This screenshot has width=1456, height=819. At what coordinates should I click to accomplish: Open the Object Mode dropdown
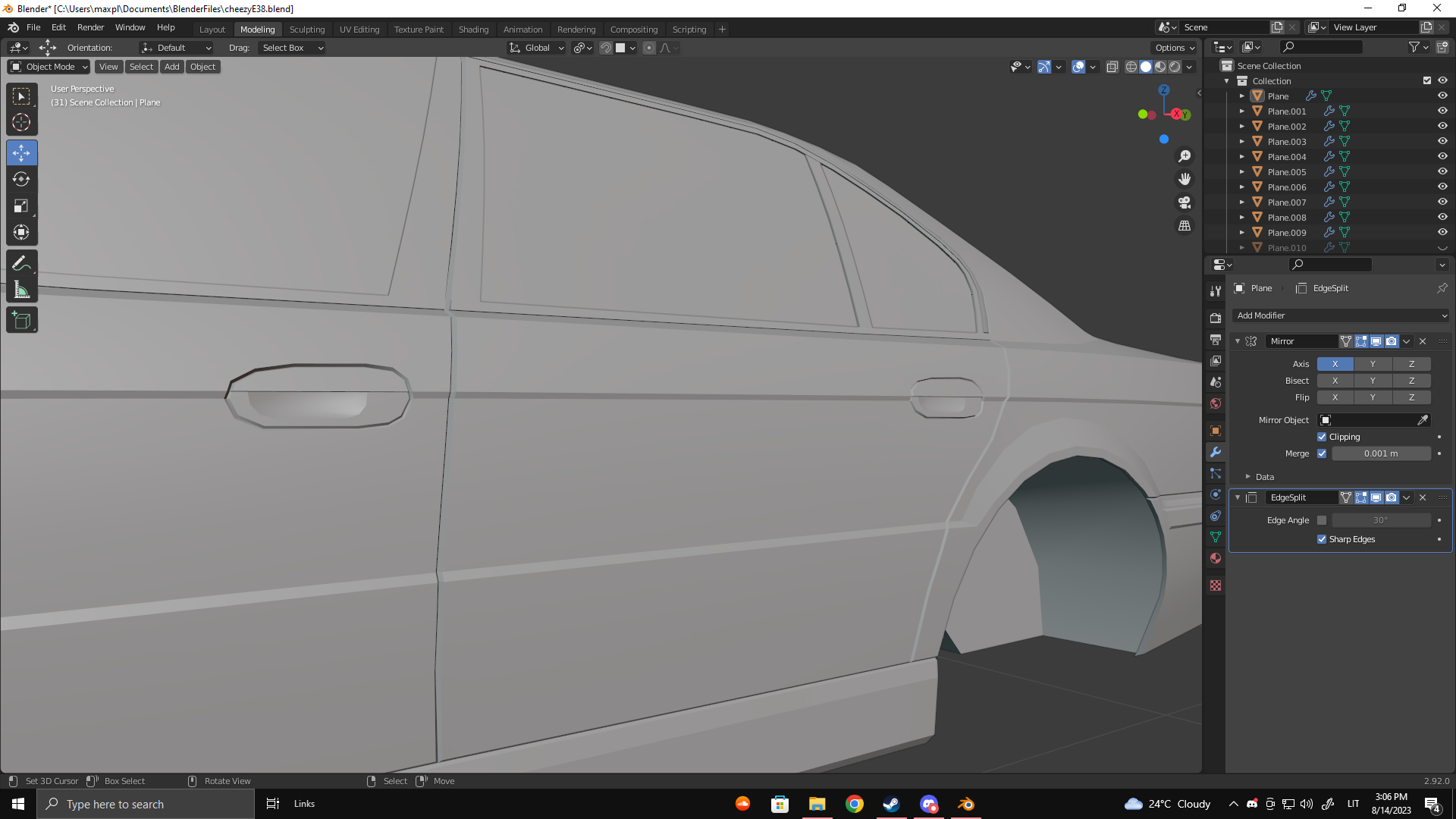[x=49, y=67]
